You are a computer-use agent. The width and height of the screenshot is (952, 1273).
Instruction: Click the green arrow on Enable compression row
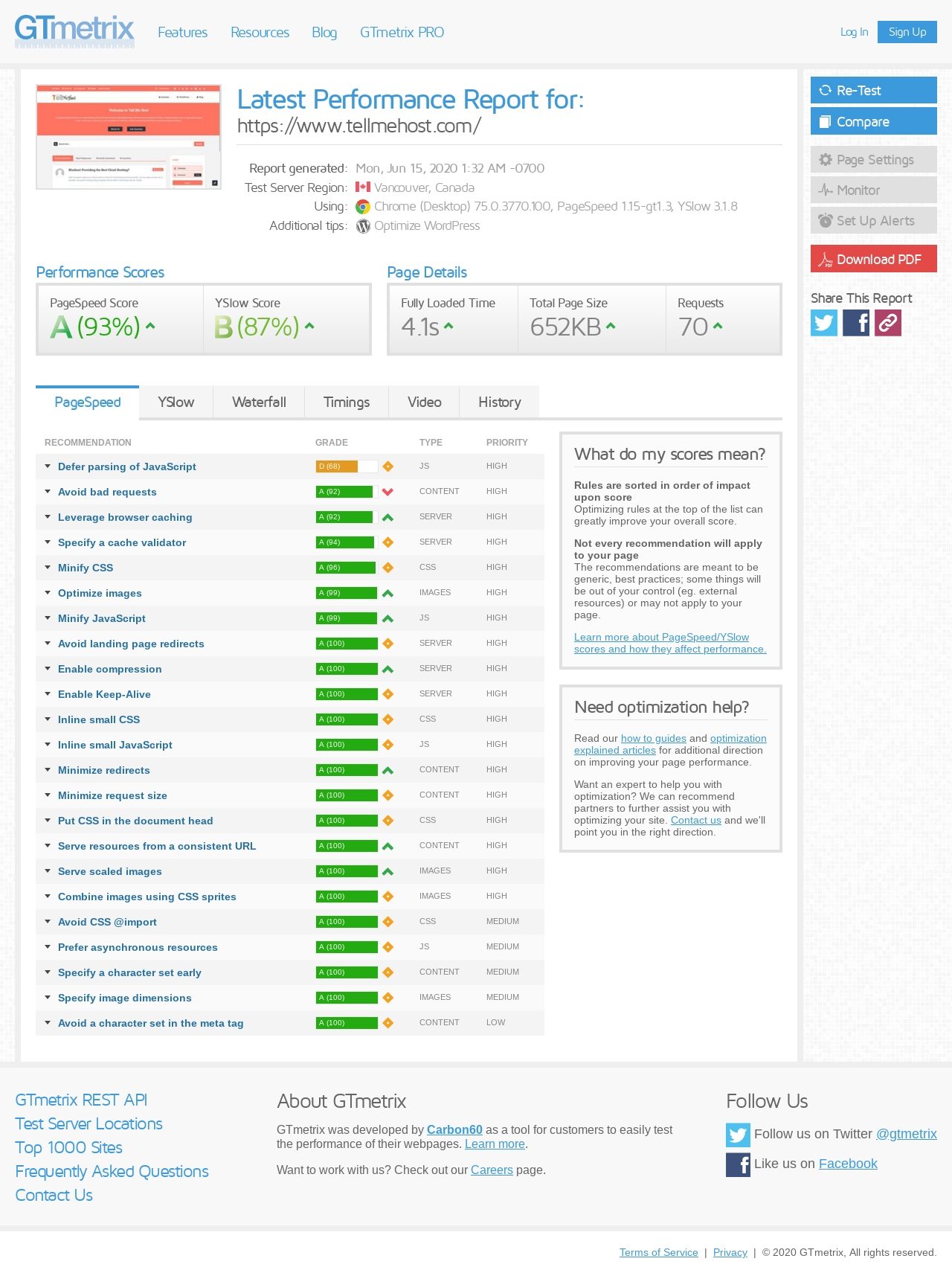coord(387,669)
